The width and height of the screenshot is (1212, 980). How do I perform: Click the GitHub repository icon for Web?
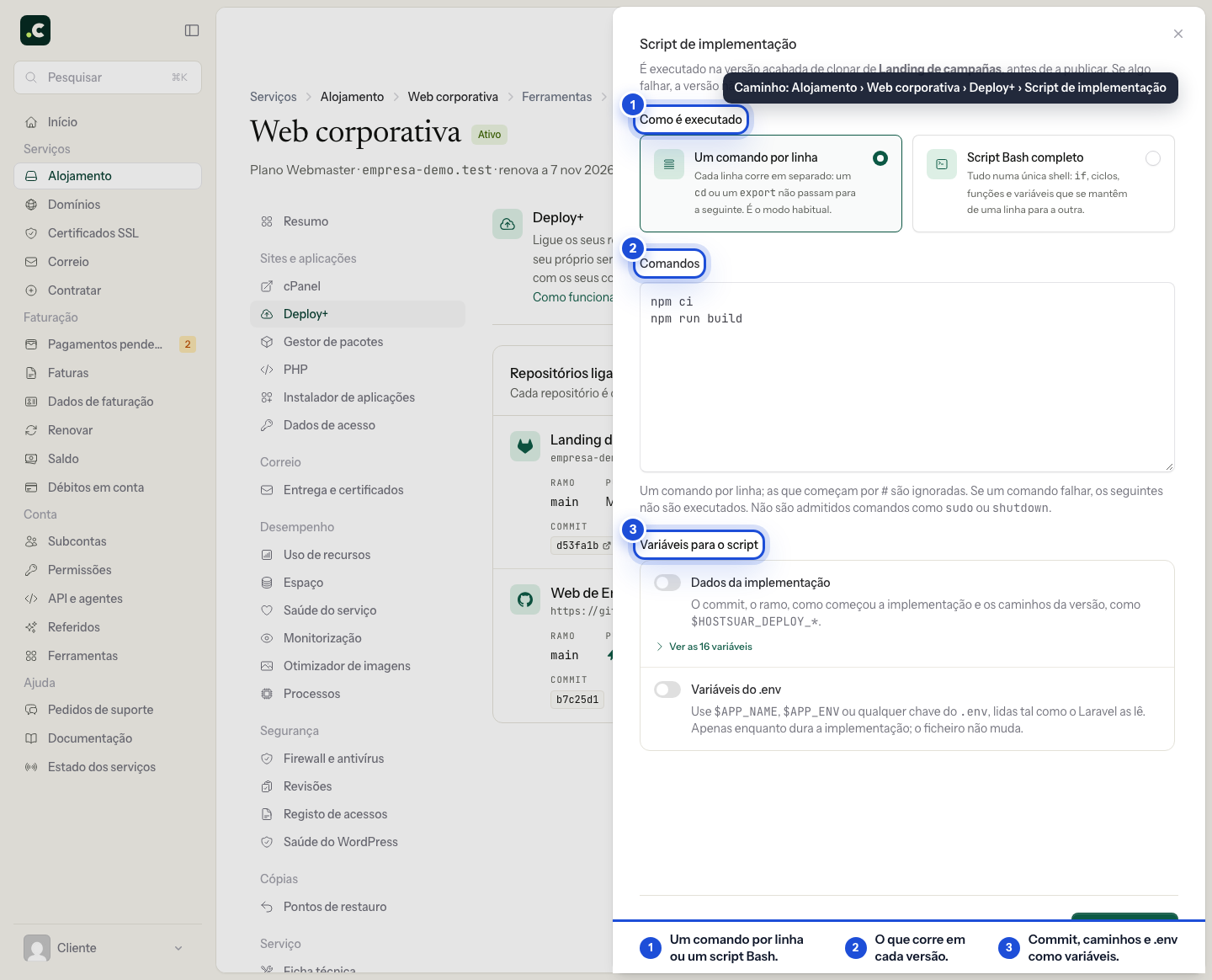(x=525, y=599)
